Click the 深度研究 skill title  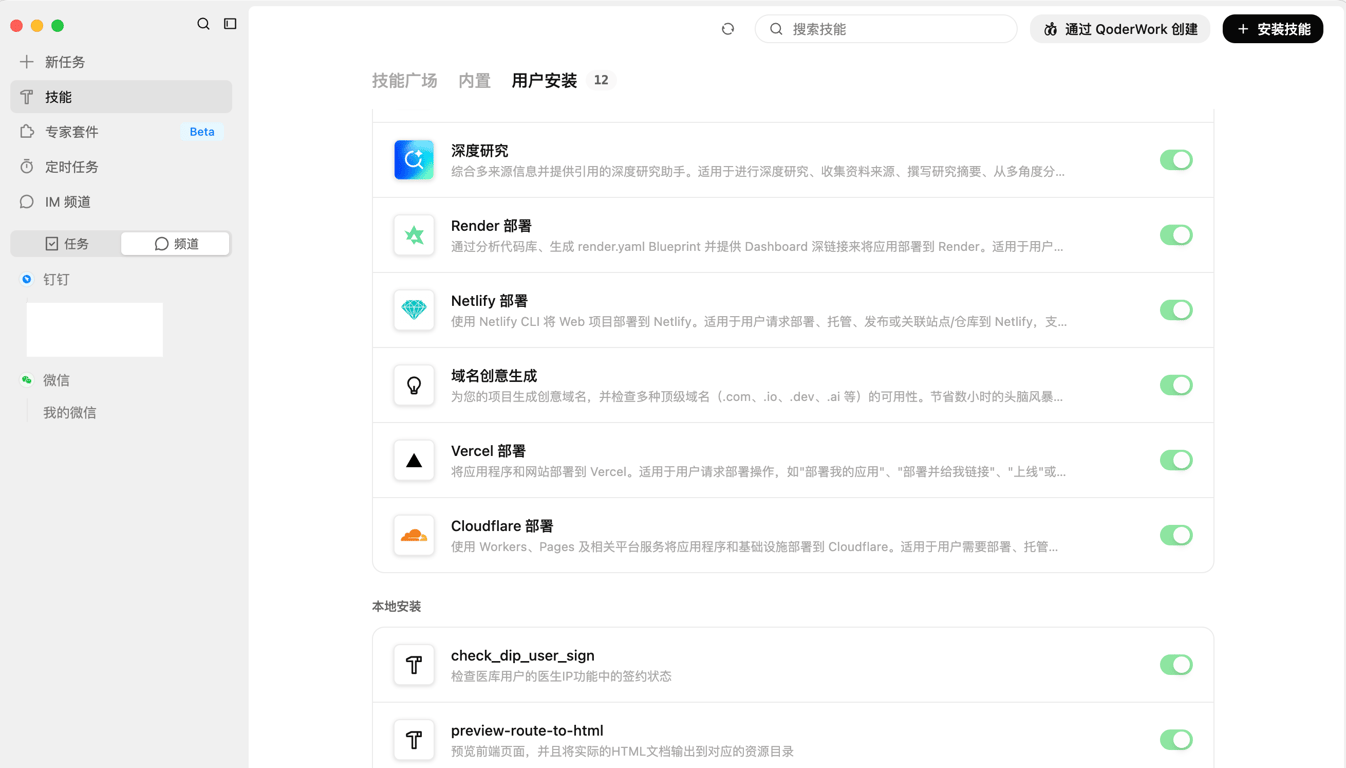point(480,151)
